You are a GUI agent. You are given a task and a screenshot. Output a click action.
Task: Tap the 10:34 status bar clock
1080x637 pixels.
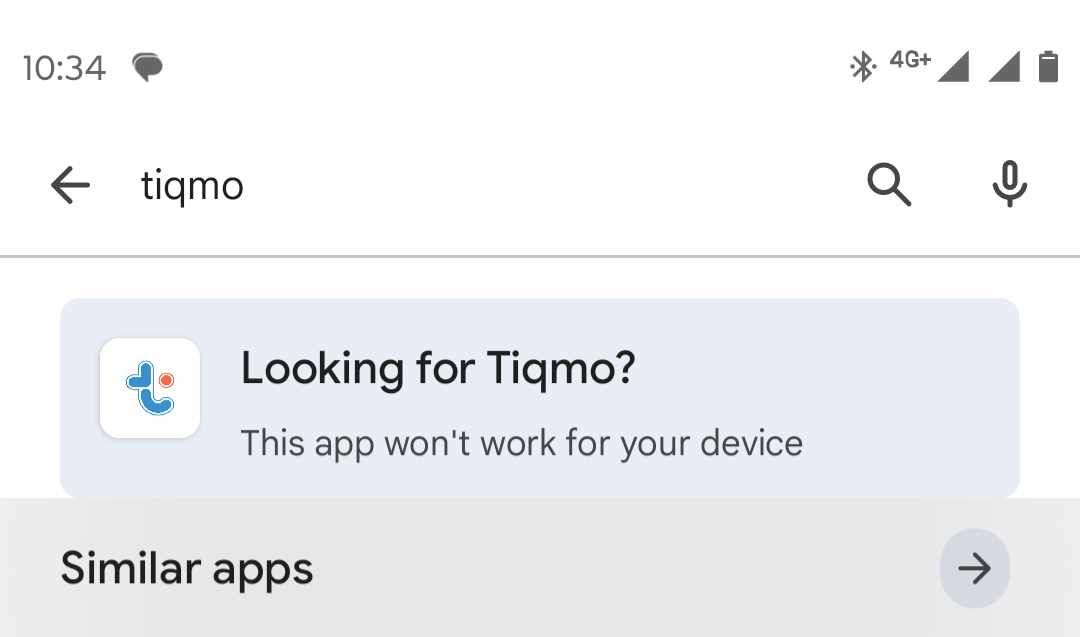pyautogui.click(x=64, y=68)
